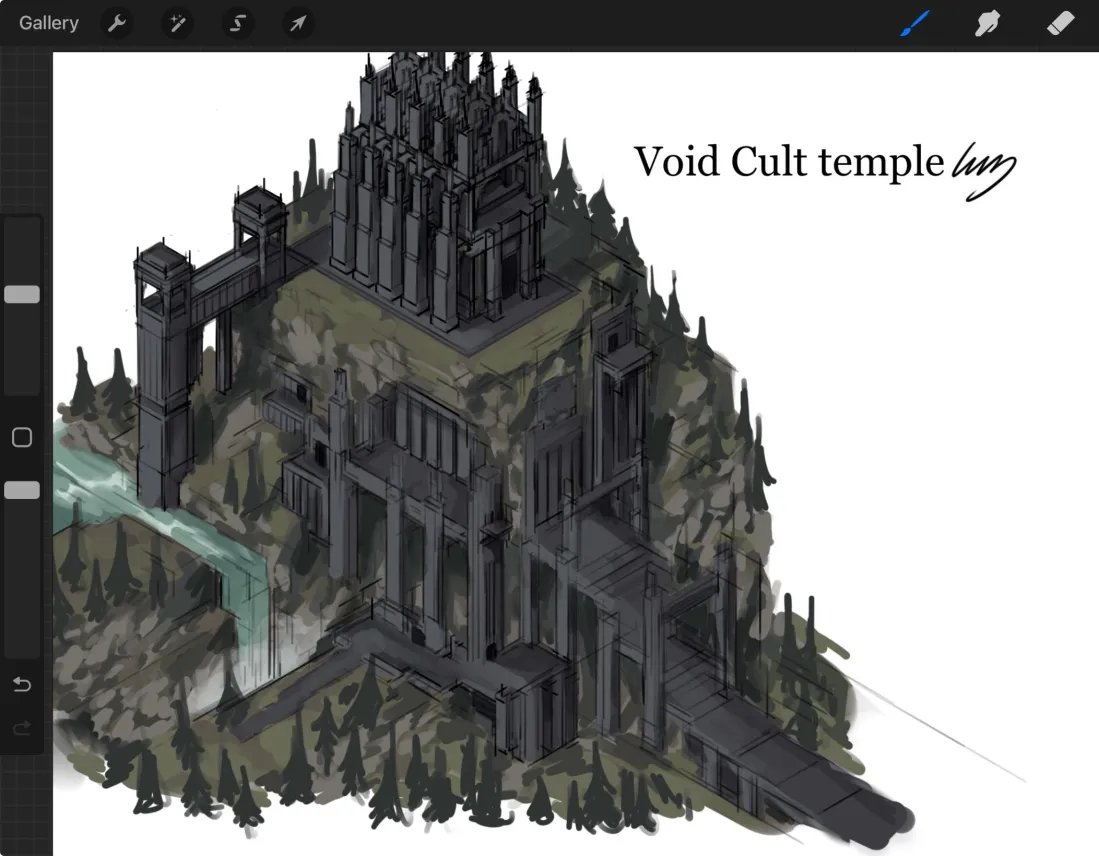Select the Transform arrow tool
Image resolution: width=1099 pixels, height=856 pixels.
coord(297,22)
